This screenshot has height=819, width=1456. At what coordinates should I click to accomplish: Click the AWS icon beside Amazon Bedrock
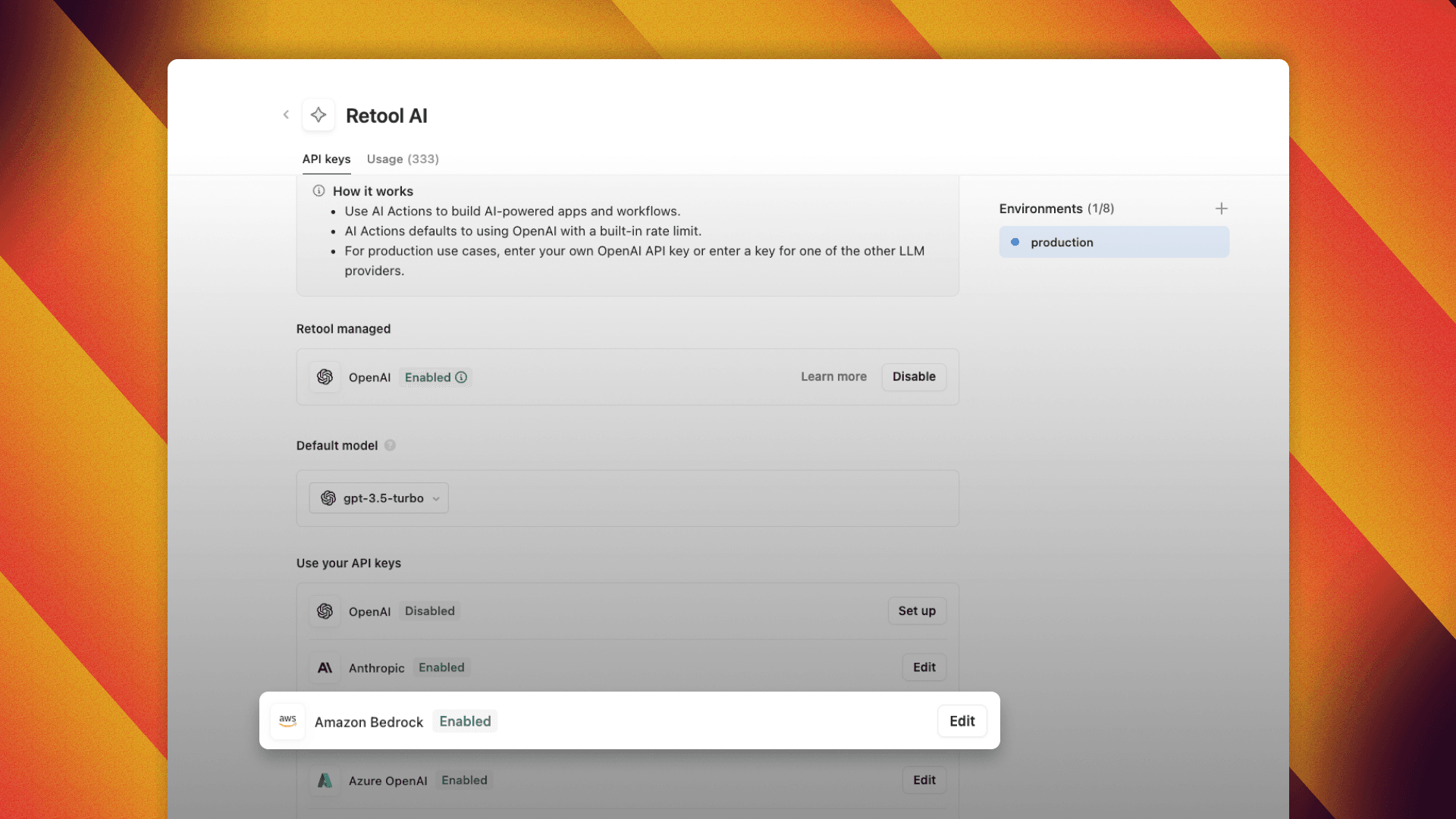287,721
